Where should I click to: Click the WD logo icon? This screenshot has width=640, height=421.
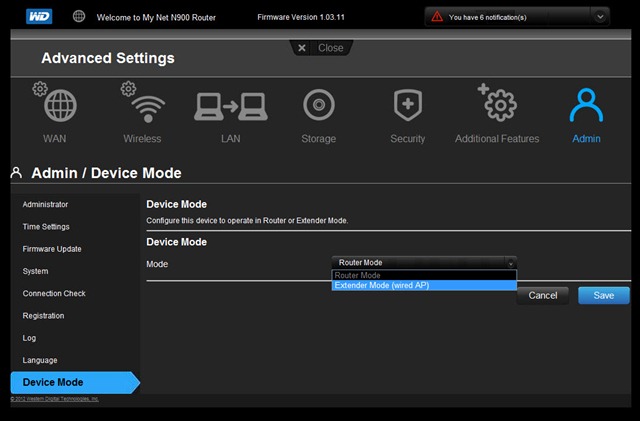(39, 17)
